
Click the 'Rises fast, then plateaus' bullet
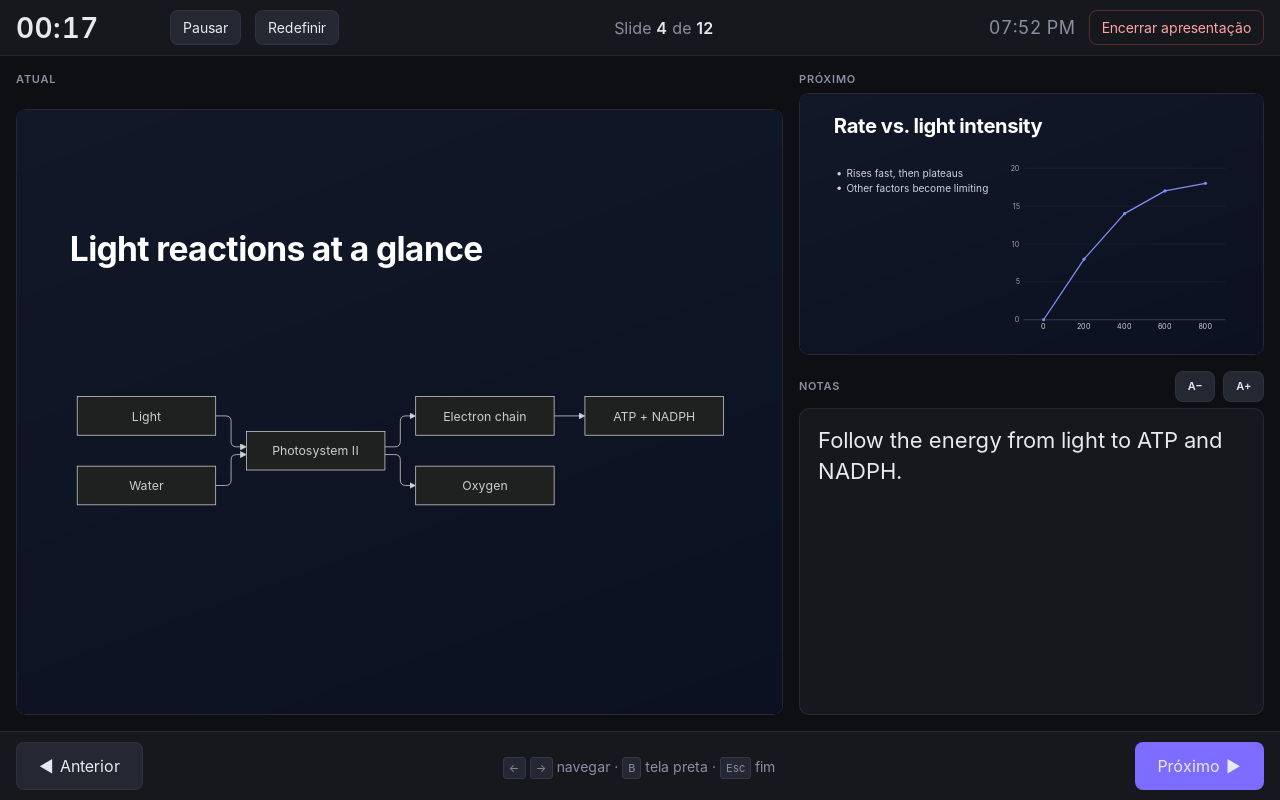(x=904, y=173)
